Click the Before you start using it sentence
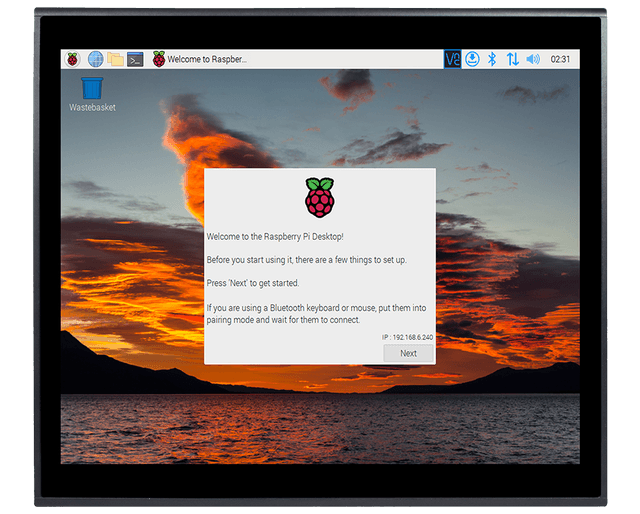640x514 pixels. (x=307, y=260)
